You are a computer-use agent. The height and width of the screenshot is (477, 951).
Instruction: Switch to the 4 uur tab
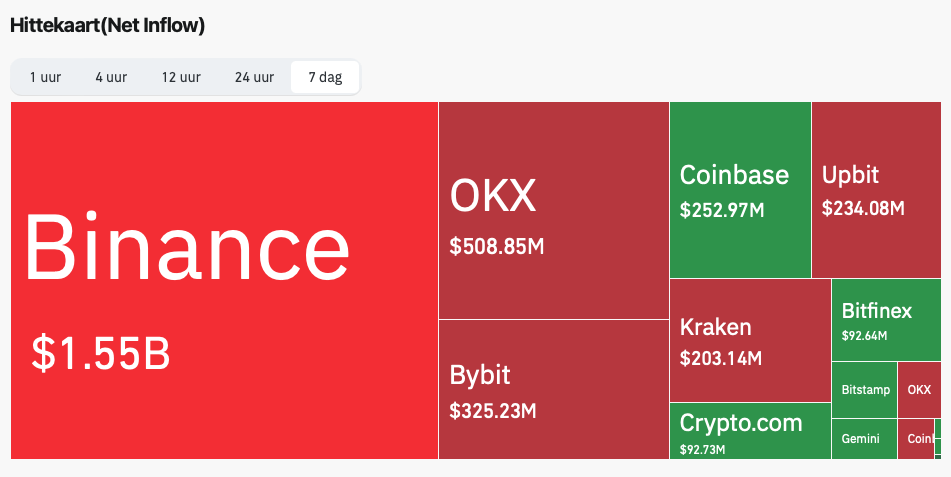[x=111, y=78]
